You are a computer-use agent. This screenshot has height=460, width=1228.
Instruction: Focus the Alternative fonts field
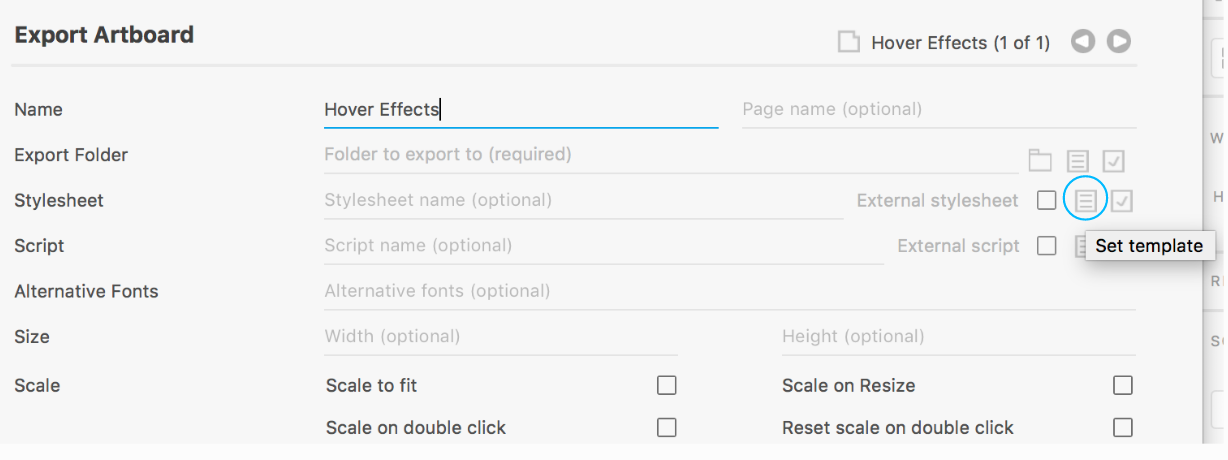click(730, 291)
